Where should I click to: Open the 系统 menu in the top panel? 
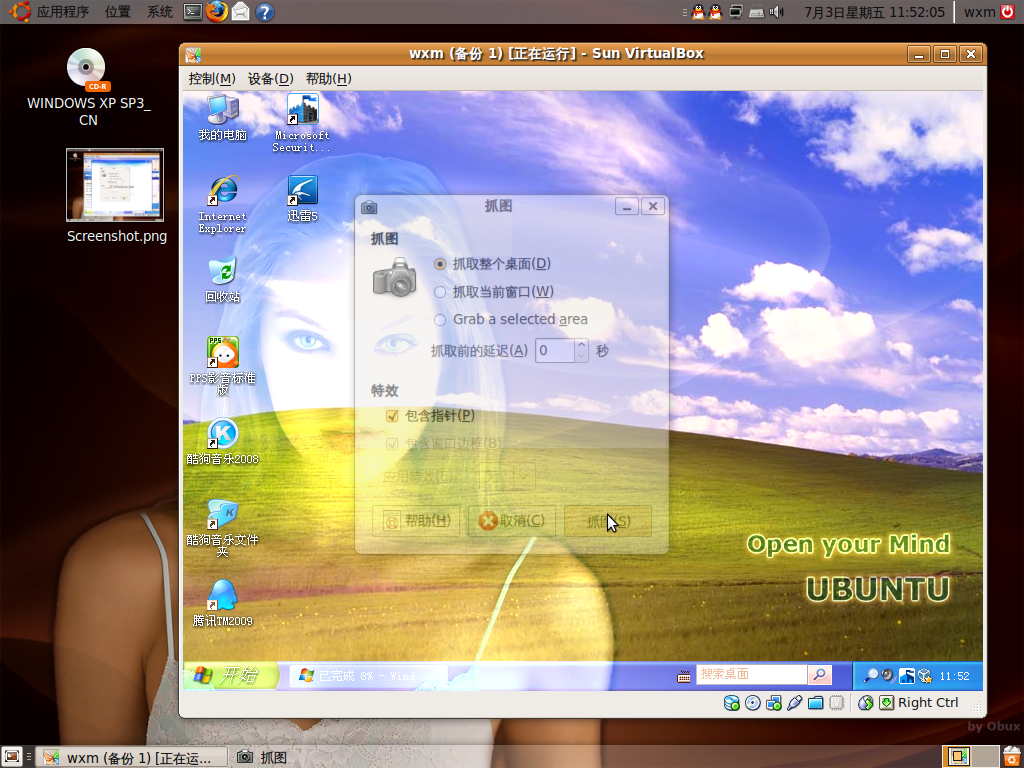159,12
